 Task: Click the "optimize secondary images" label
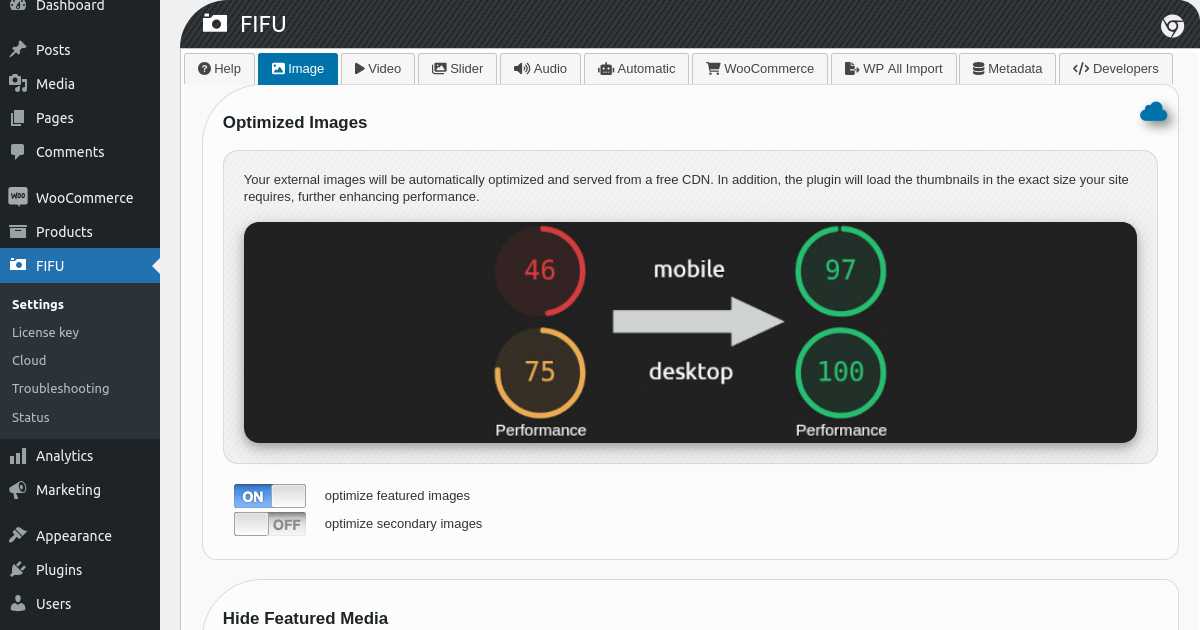(403, 524)
